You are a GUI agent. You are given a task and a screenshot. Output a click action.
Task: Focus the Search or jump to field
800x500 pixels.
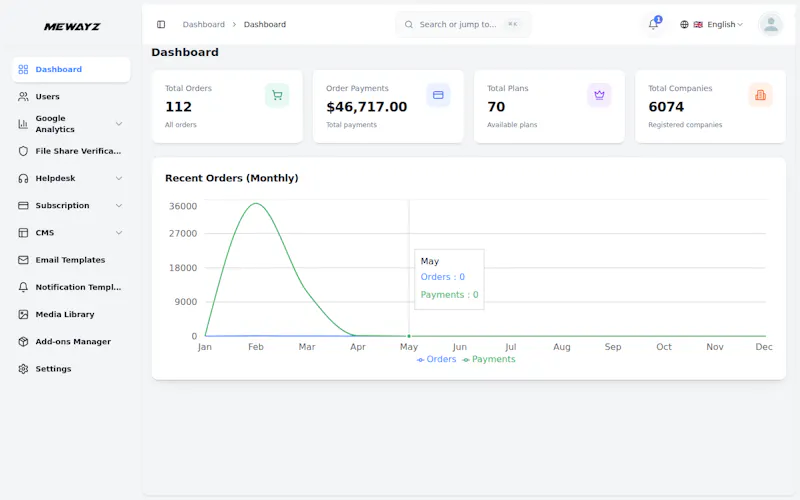[463, 24]
